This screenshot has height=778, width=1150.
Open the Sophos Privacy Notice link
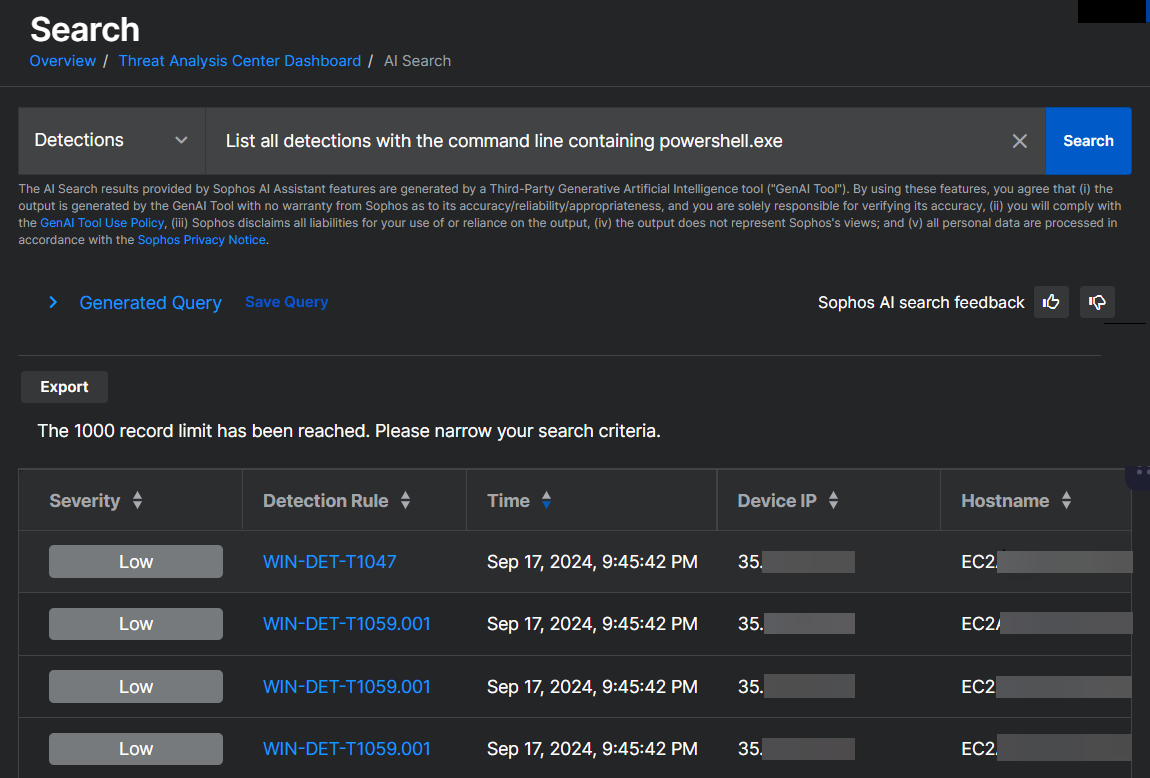(202, 240)
